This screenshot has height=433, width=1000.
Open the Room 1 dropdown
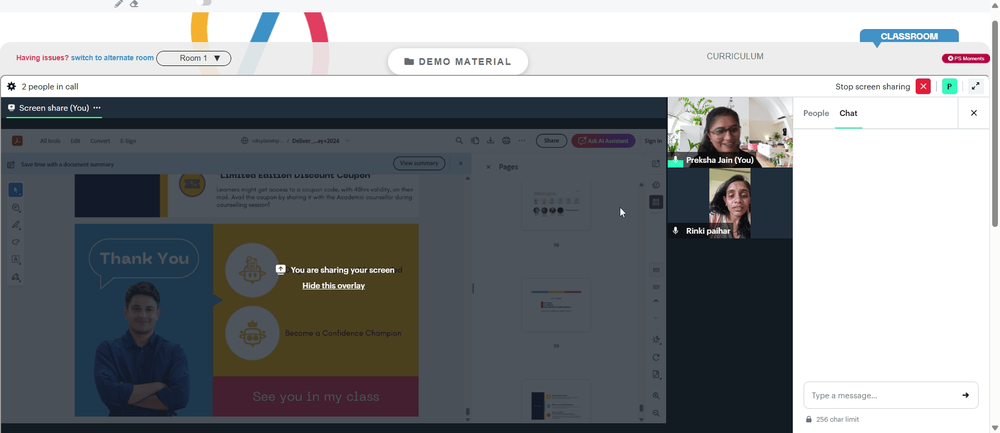194,58
